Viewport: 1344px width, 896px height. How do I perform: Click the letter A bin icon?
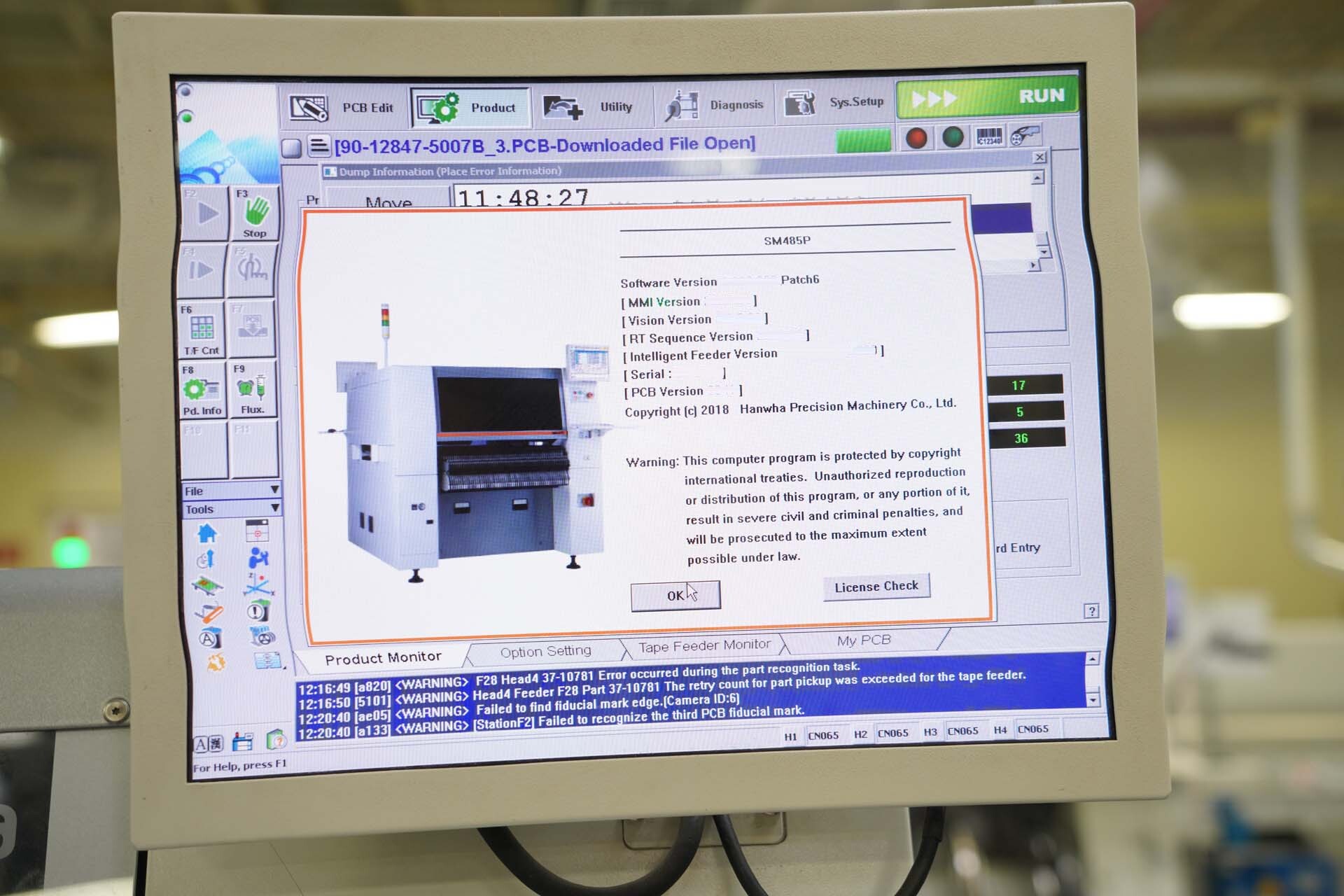[209, 638]
